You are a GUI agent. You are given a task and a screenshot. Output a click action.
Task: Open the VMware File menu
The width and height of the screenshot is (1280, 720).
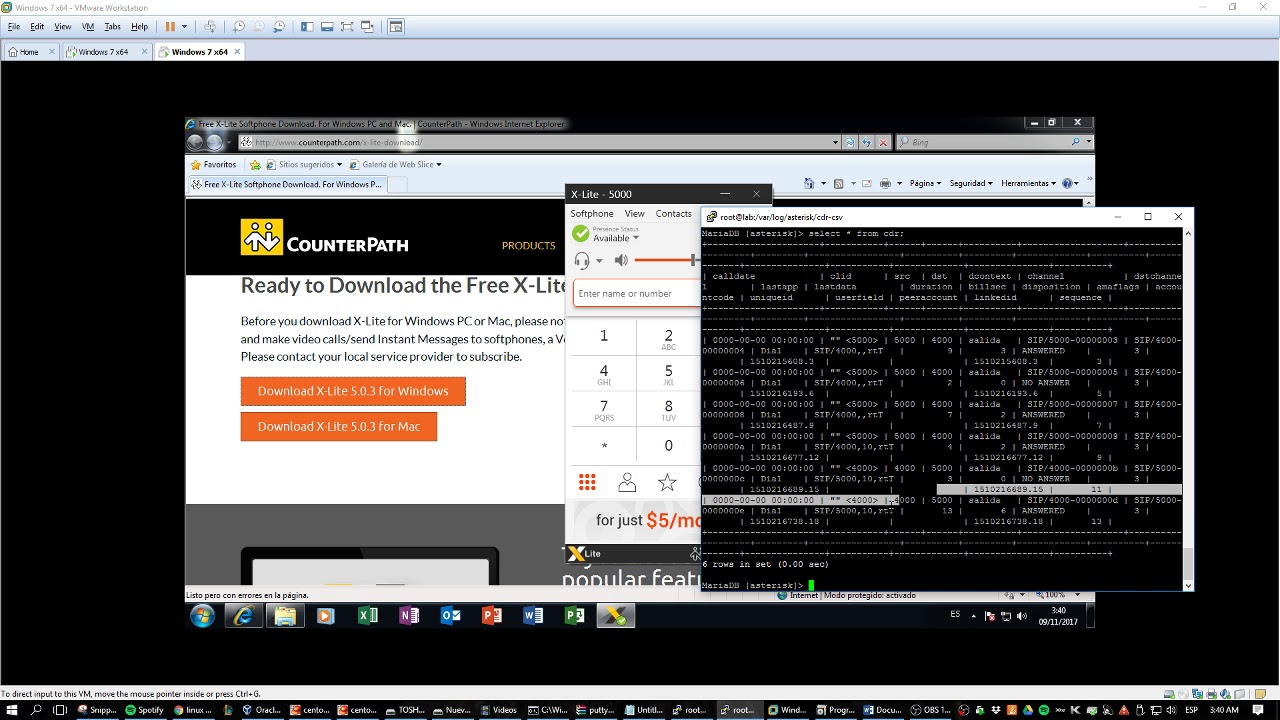(14, 27)
